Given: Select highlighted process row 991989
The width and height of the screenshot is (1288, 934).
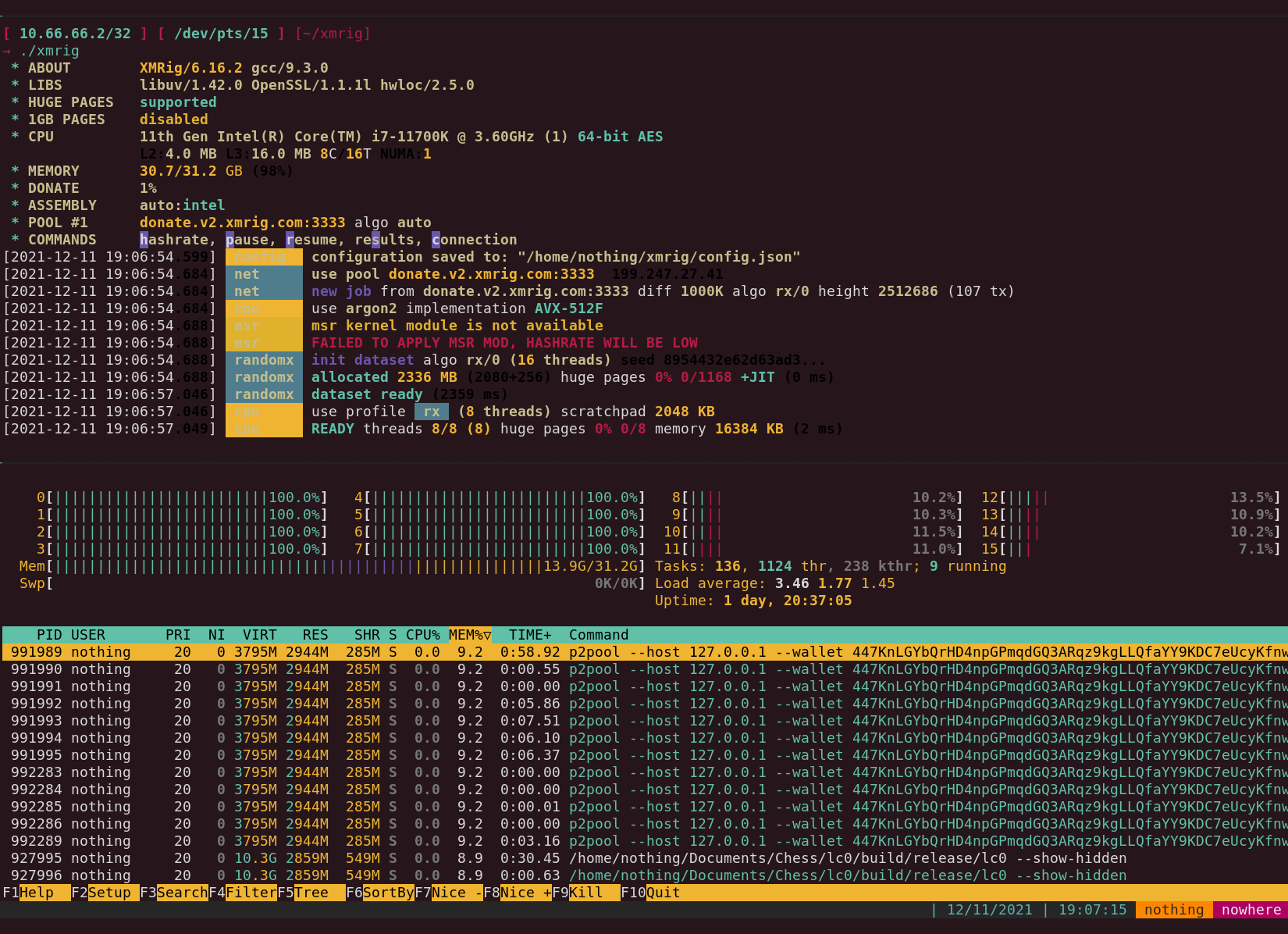Looking at the screenshot, I should pos(645,652).
